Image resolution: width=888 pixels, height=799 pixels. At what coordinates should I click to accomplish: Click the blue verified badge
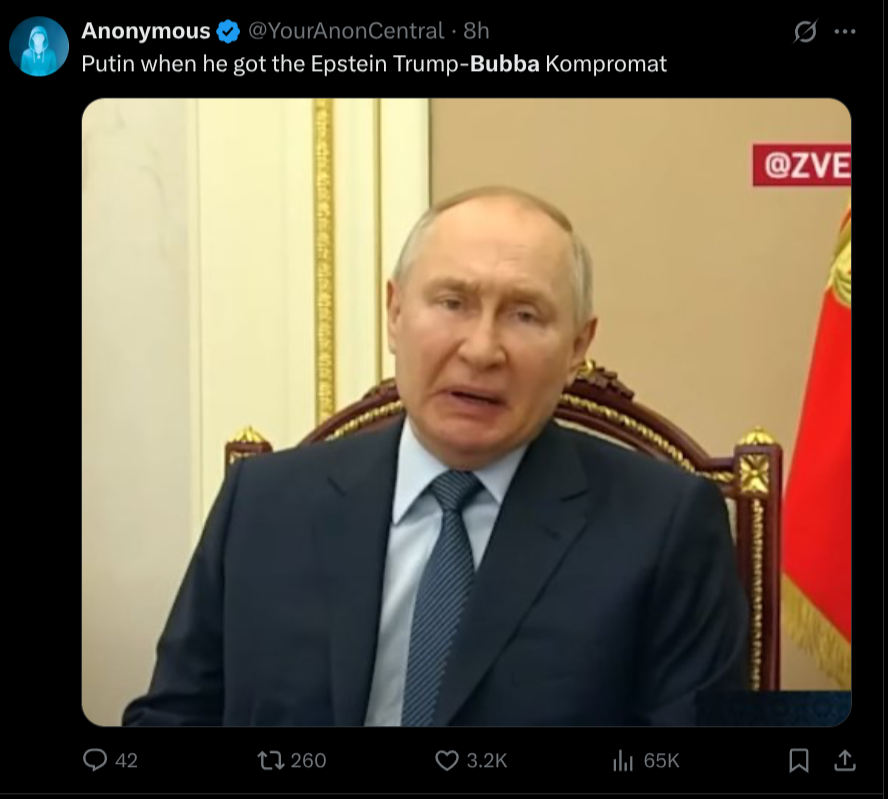pyautogui.click(x=228, y=31)
